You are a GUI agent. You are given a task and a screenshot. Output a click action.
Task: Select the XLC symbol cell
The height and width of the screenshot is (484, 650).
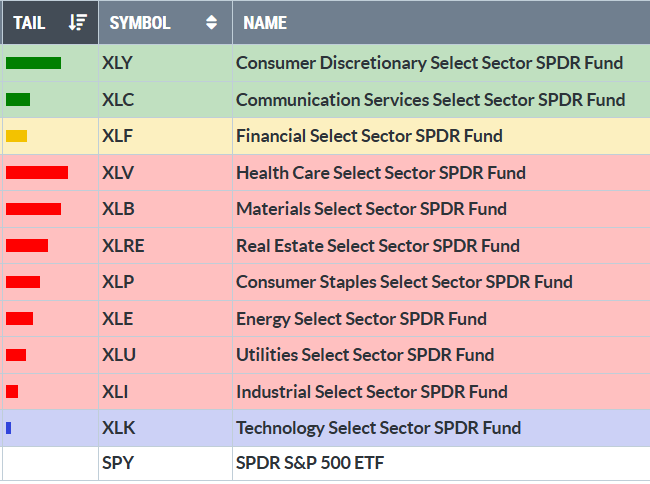click(117, 99)
